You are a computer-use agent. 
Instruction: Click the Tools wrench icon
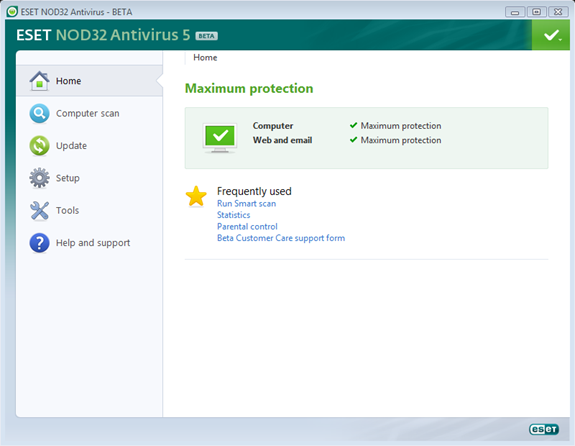[x=39, y=211]
